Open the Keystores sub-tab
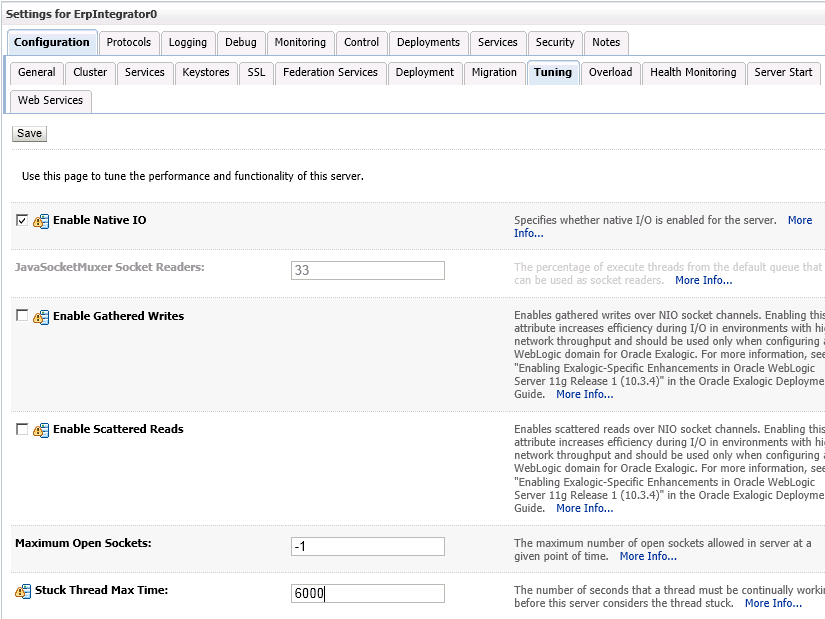 tap(206, 72)
